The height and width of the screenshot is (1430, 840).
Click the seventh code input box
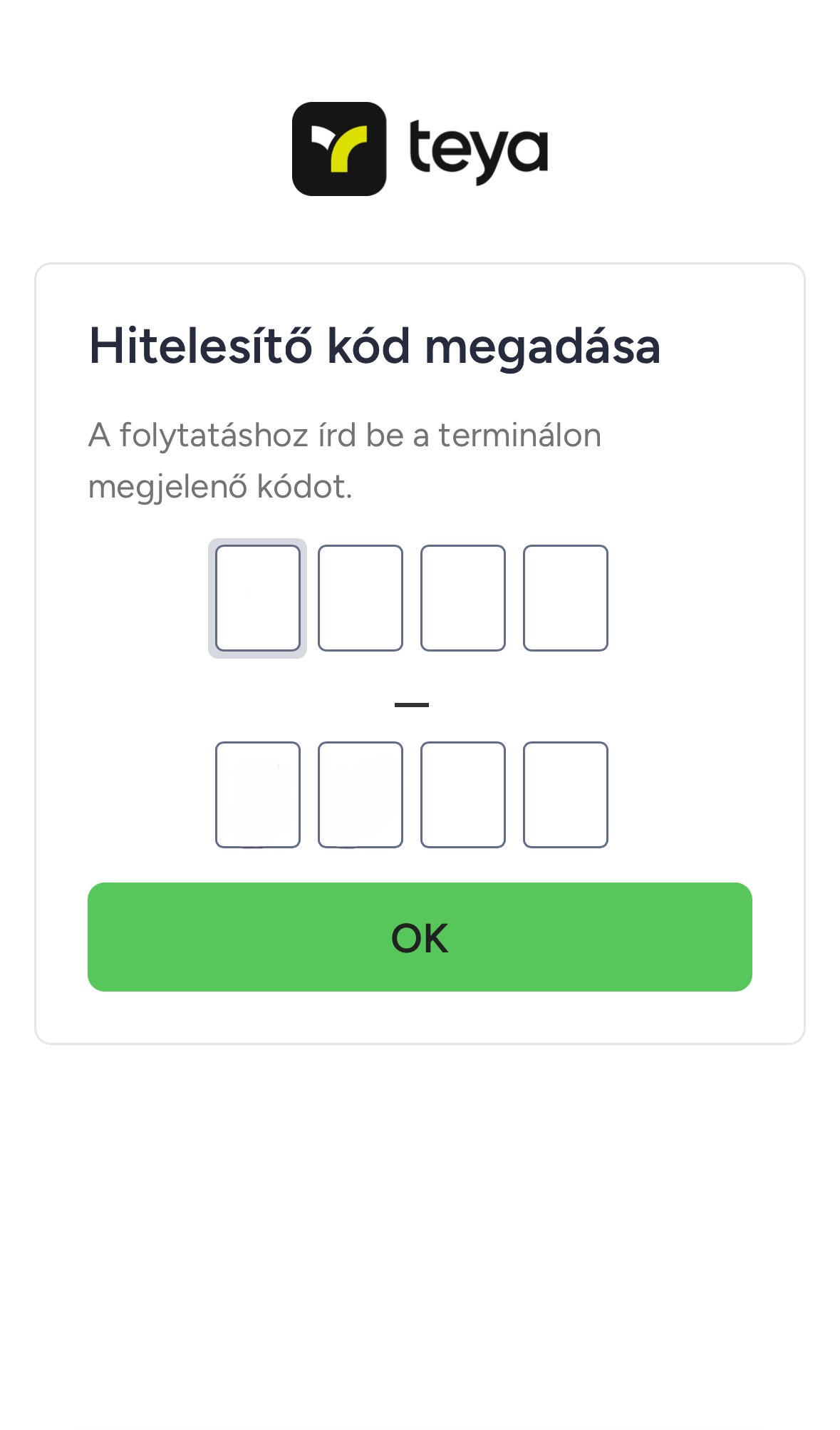pyautogui.click(x=462, y=793)
